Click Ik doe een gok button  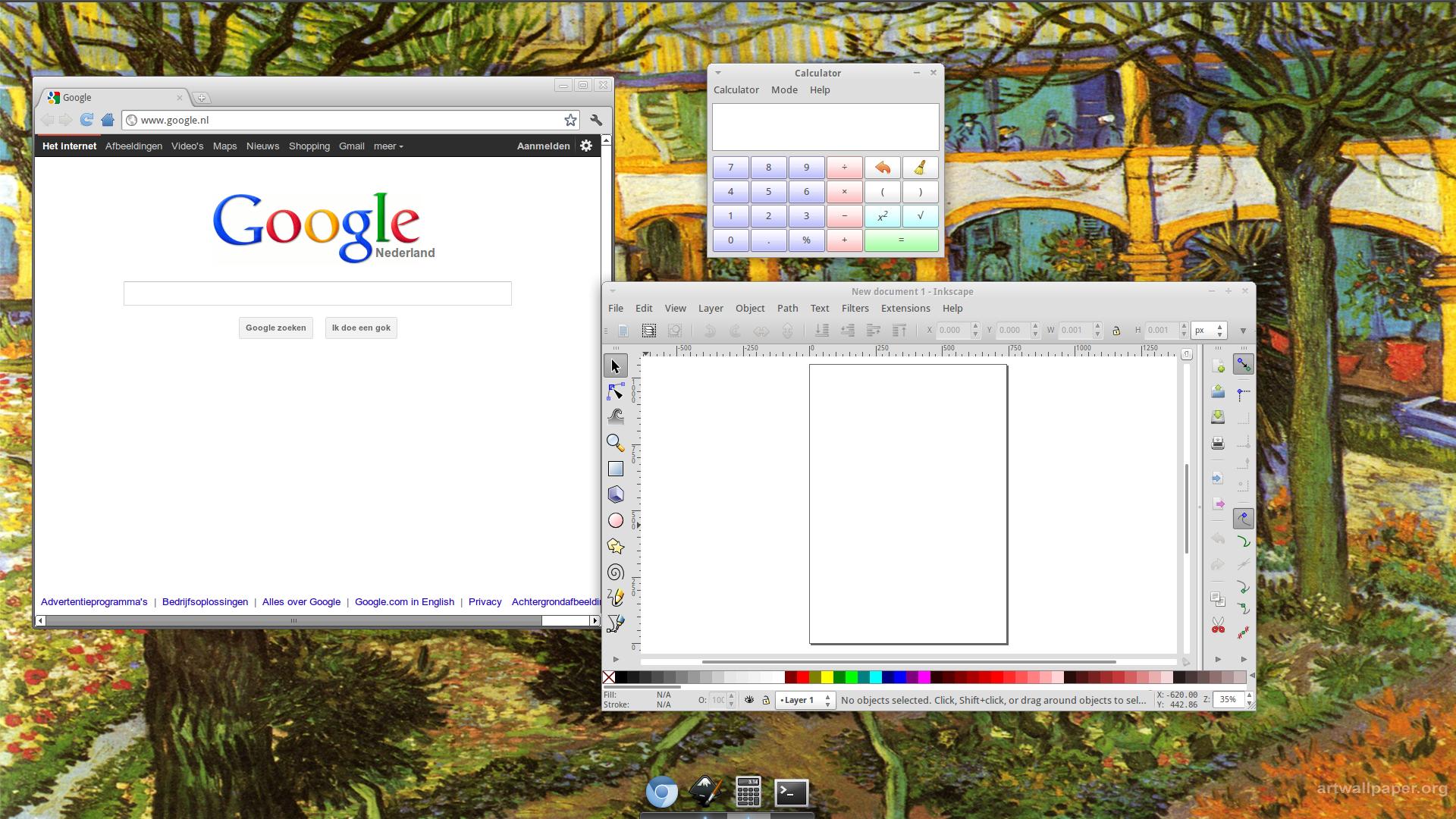361,328
